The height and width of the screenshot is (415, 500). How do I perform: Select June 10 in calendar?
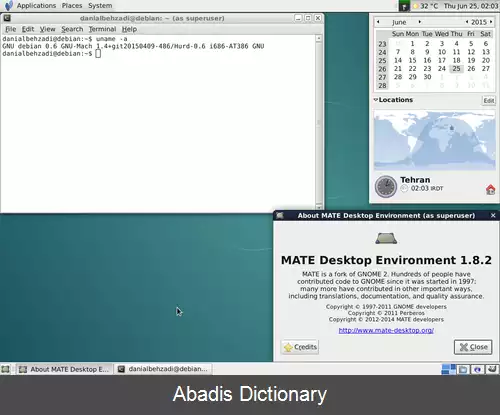(x=442, y=52)
